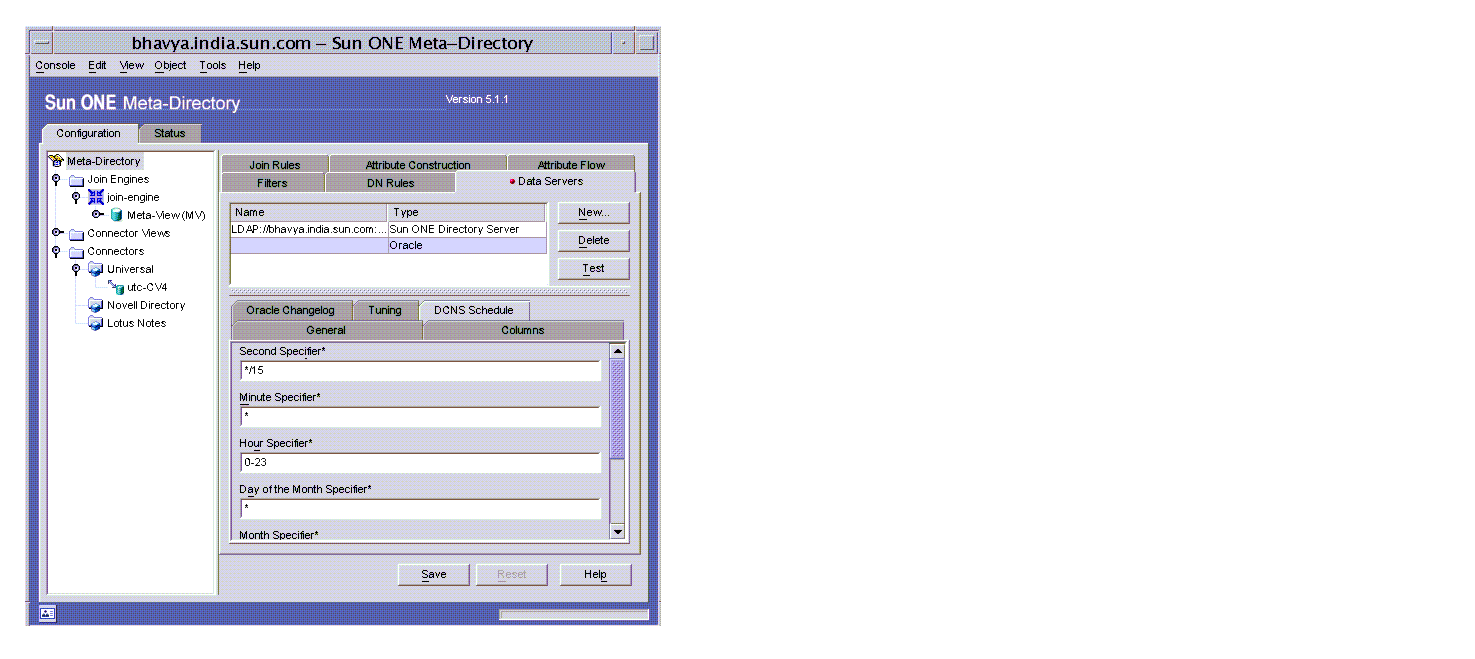Viewport: 1475px width, 659px height.
Task: Click the Day of the Month Specifier field
Action: (x=420, y=508)
